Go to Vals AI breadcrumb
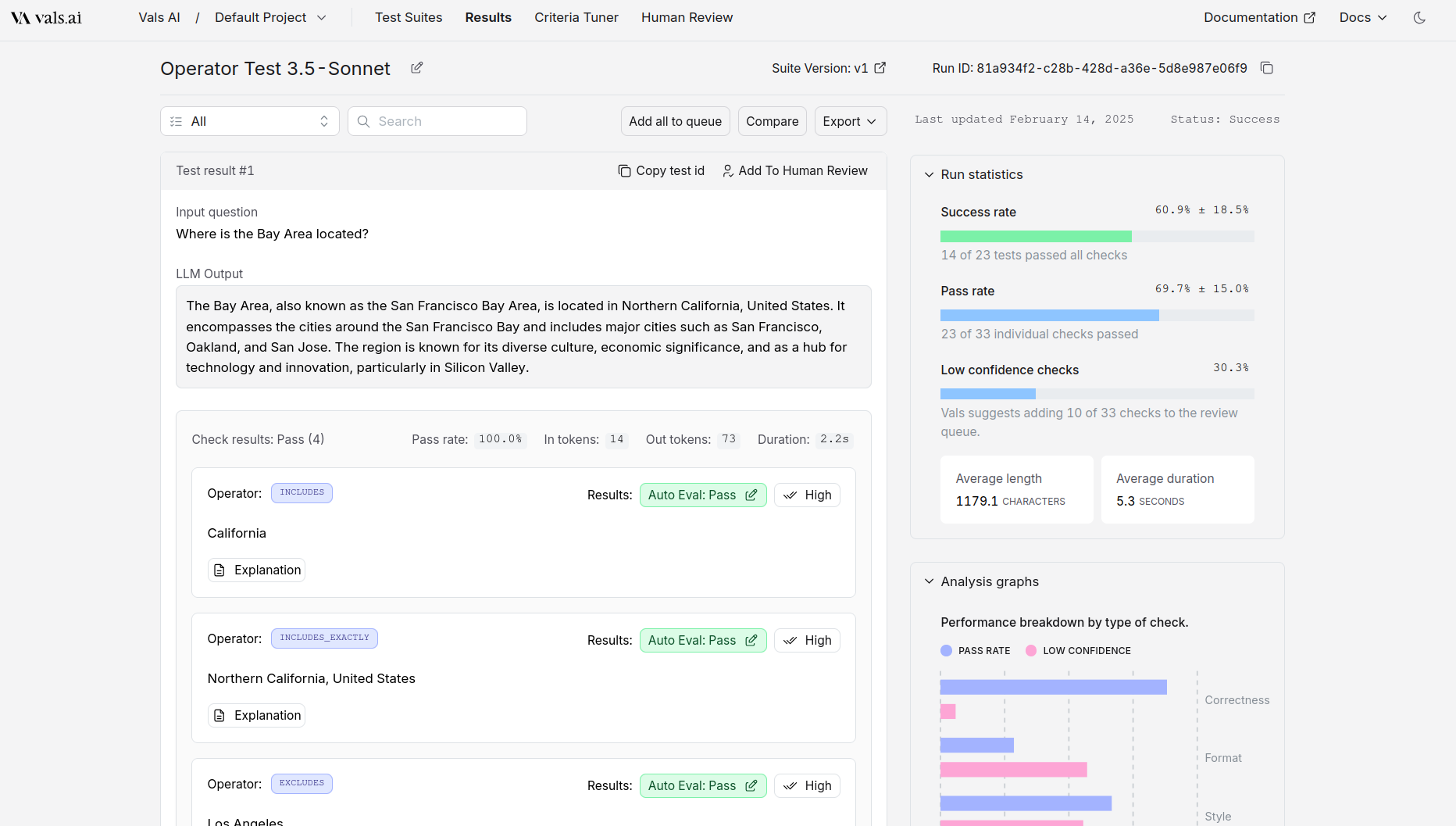Image resolution: width=1456 pixels, height=826 pixels. coord(159,17)
